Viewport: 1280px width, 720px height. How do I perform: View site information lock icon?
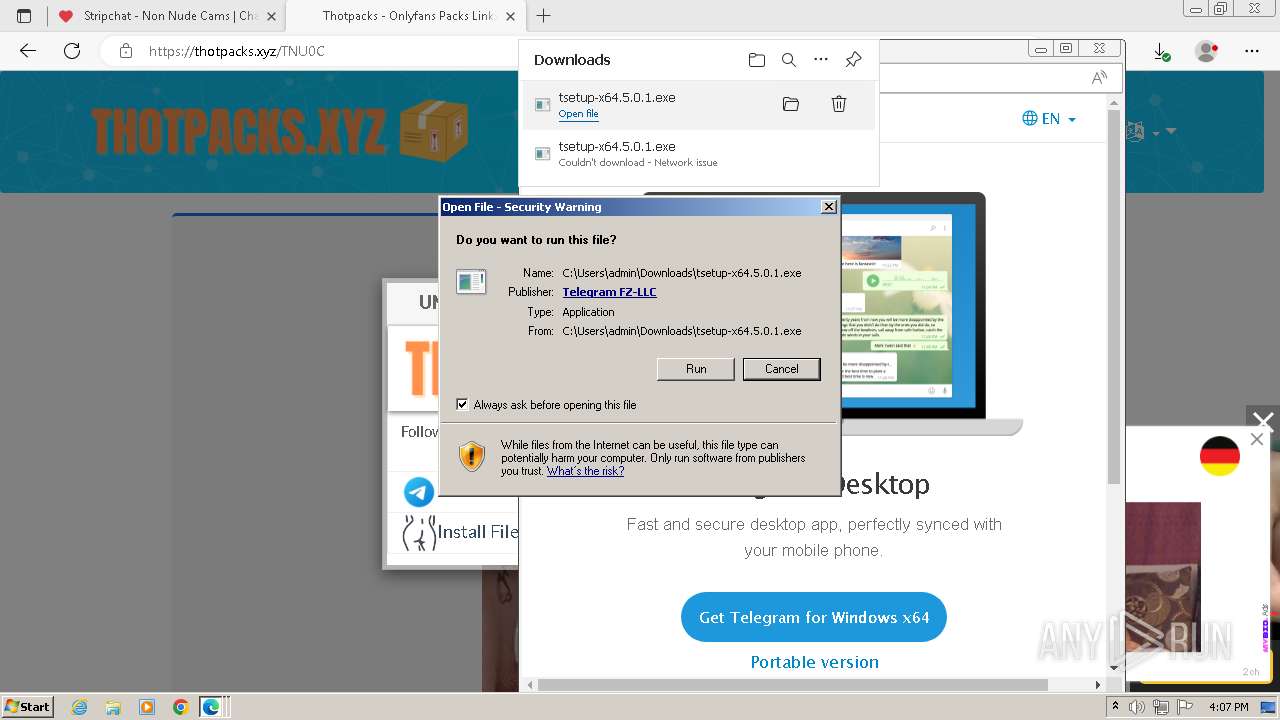tap(126, 51)
